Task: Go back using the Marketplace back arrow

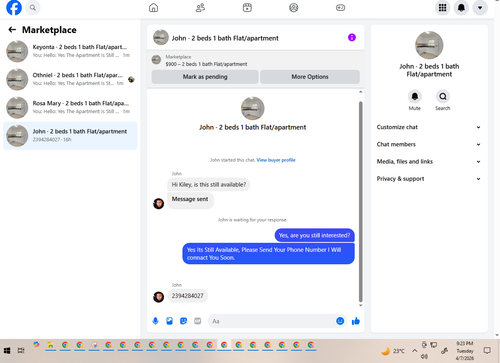Action: pyautogui.click(x=12, y=30)
